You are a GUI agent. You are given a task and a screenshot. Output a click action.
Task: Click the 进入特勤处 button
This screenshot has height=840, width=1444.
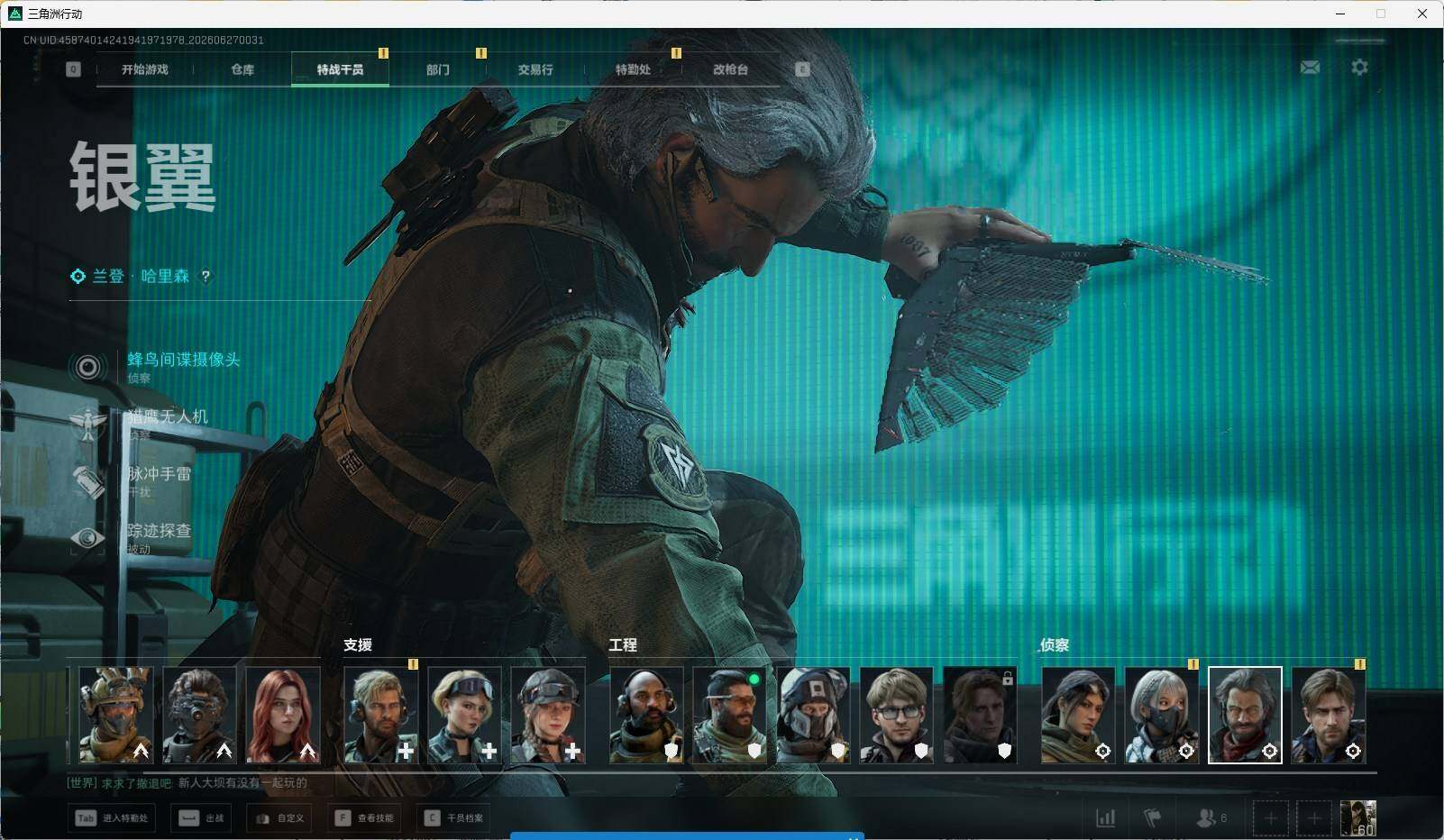(112, 818)
